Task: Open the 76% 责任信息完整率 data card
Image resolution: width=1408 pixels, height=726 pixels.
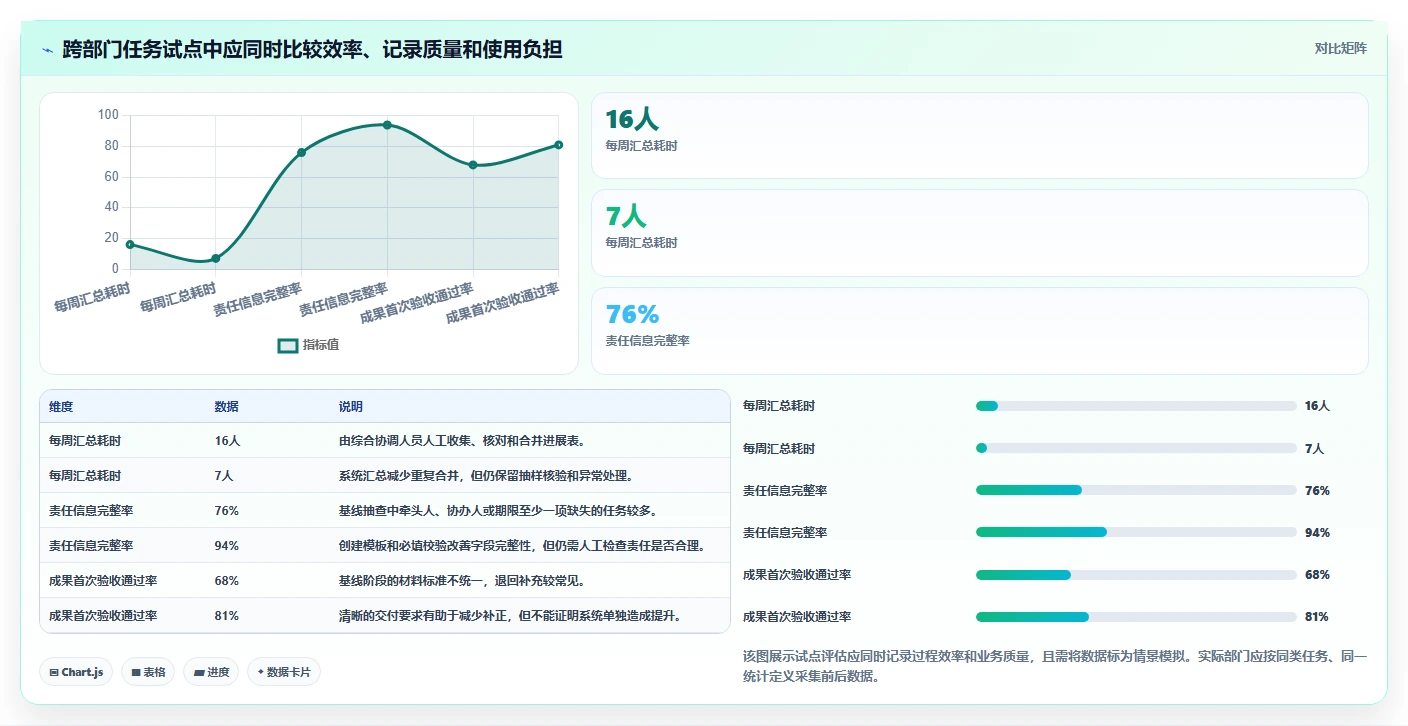Action: [979, 331]
